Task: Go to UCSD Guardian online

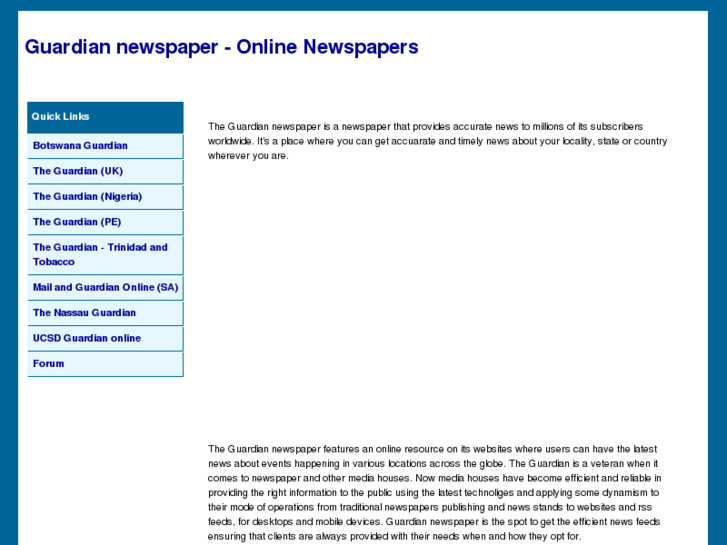Action: 105,339
